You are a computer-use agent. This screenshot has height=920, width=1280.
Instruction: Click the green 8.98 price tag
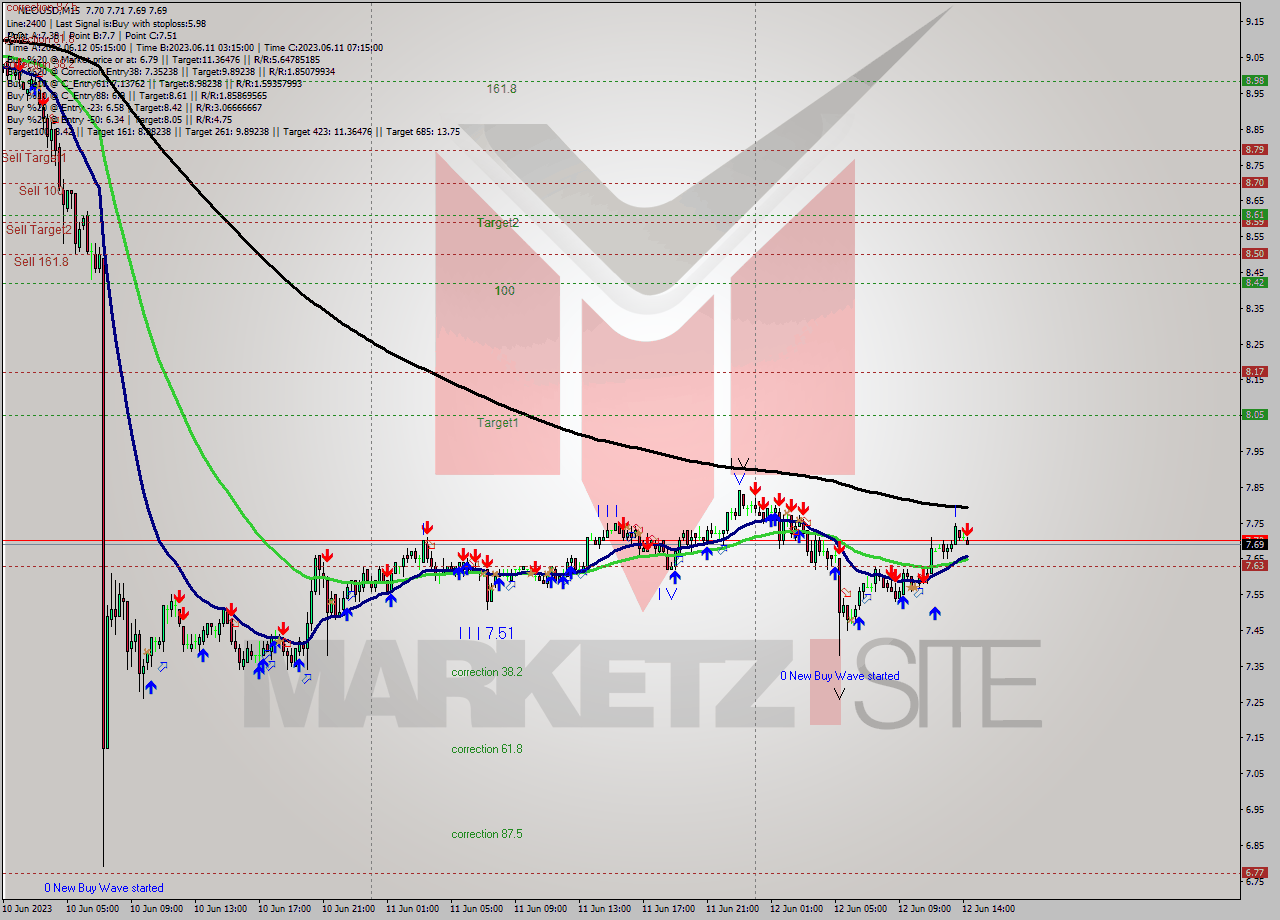1254,81
